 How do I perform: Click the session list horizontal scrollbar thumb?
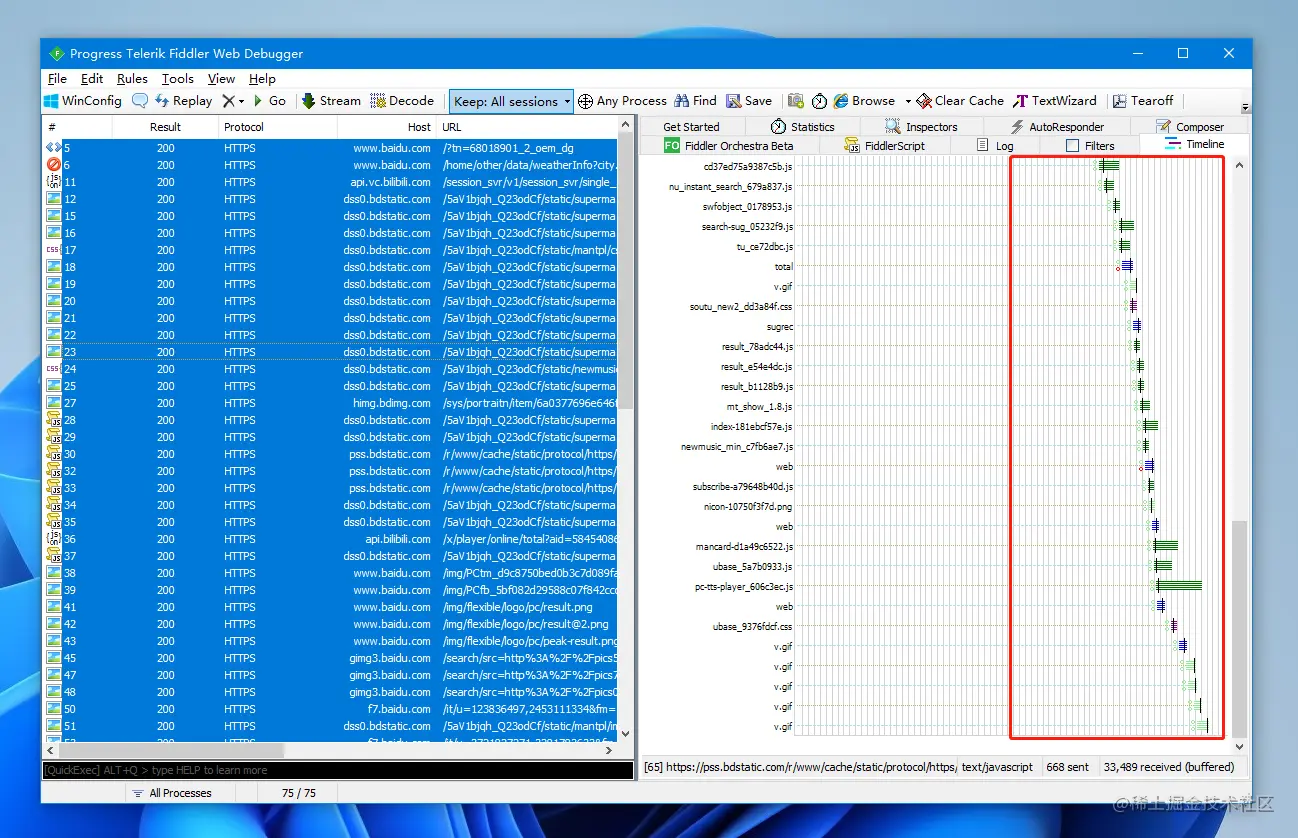[170, 749]
